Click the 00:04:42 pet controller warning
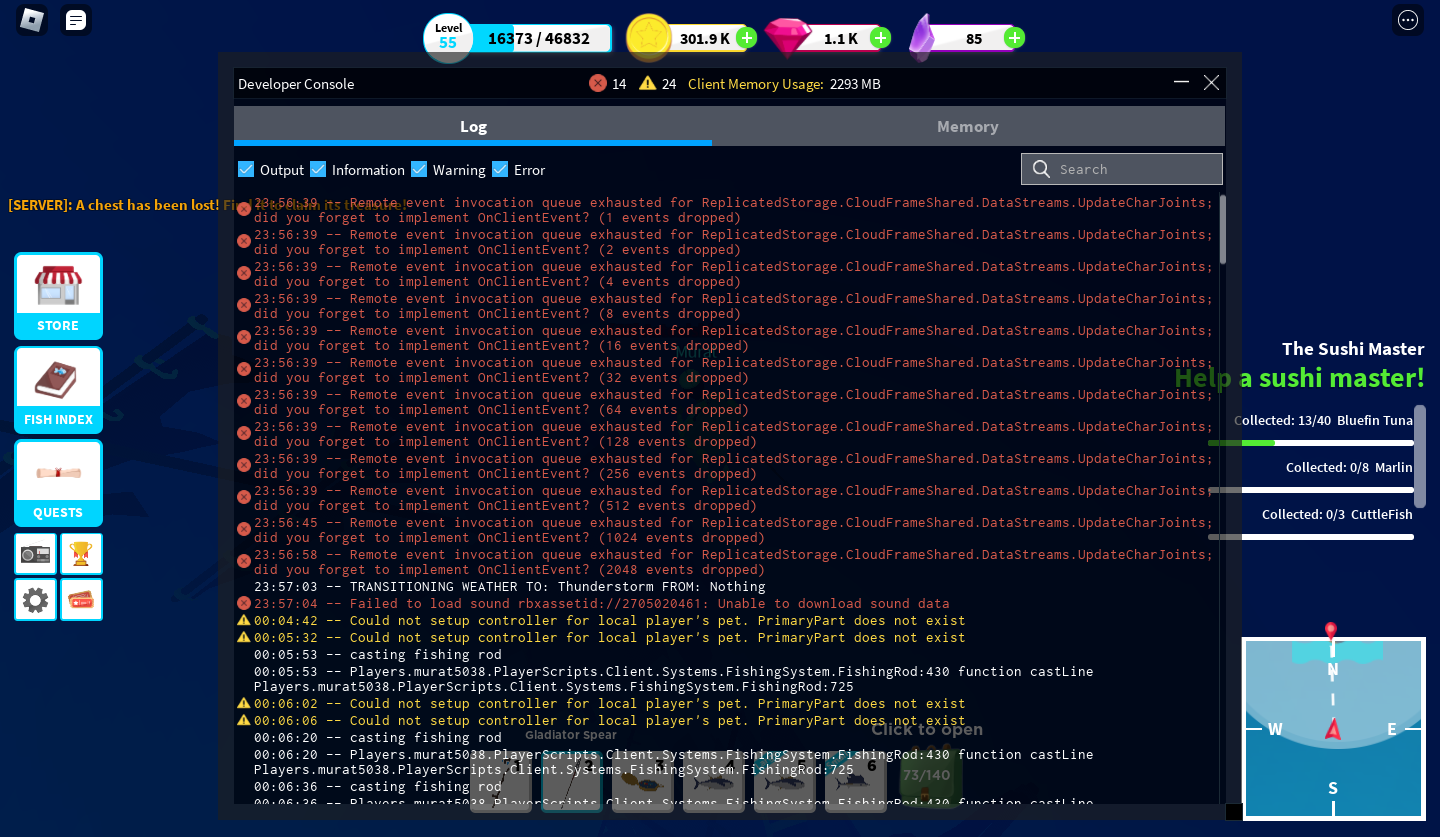Viewport: 1440px width, 837px height. point(610,620)
